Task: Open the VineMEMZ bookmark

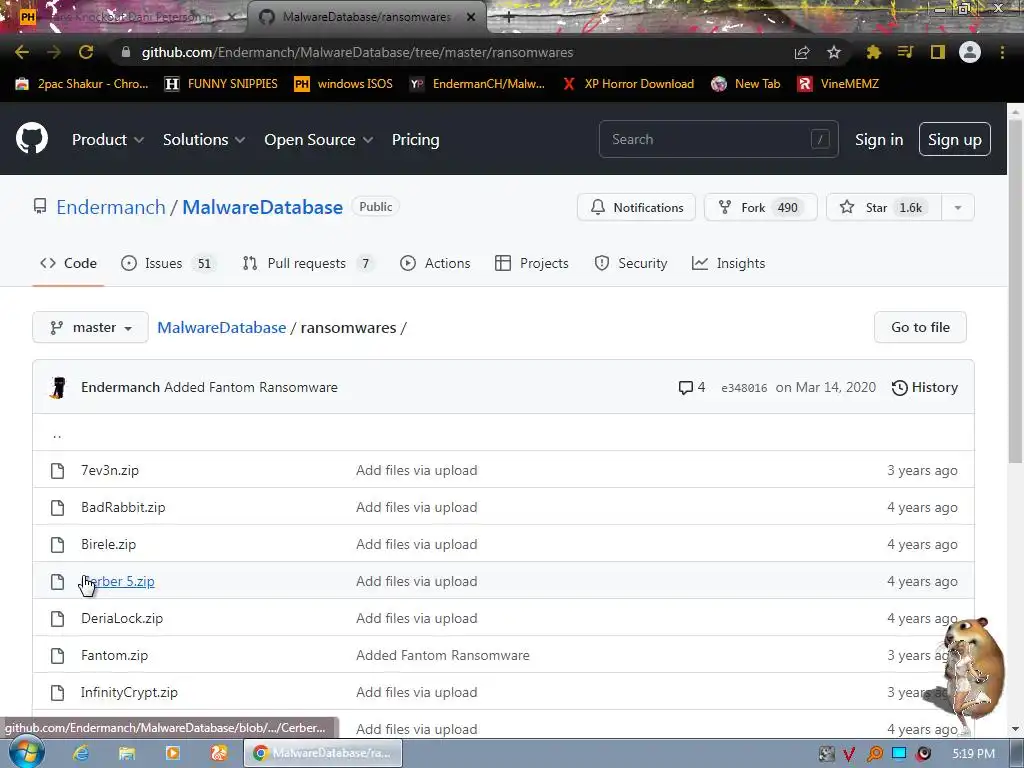Action: pos(838,84)
